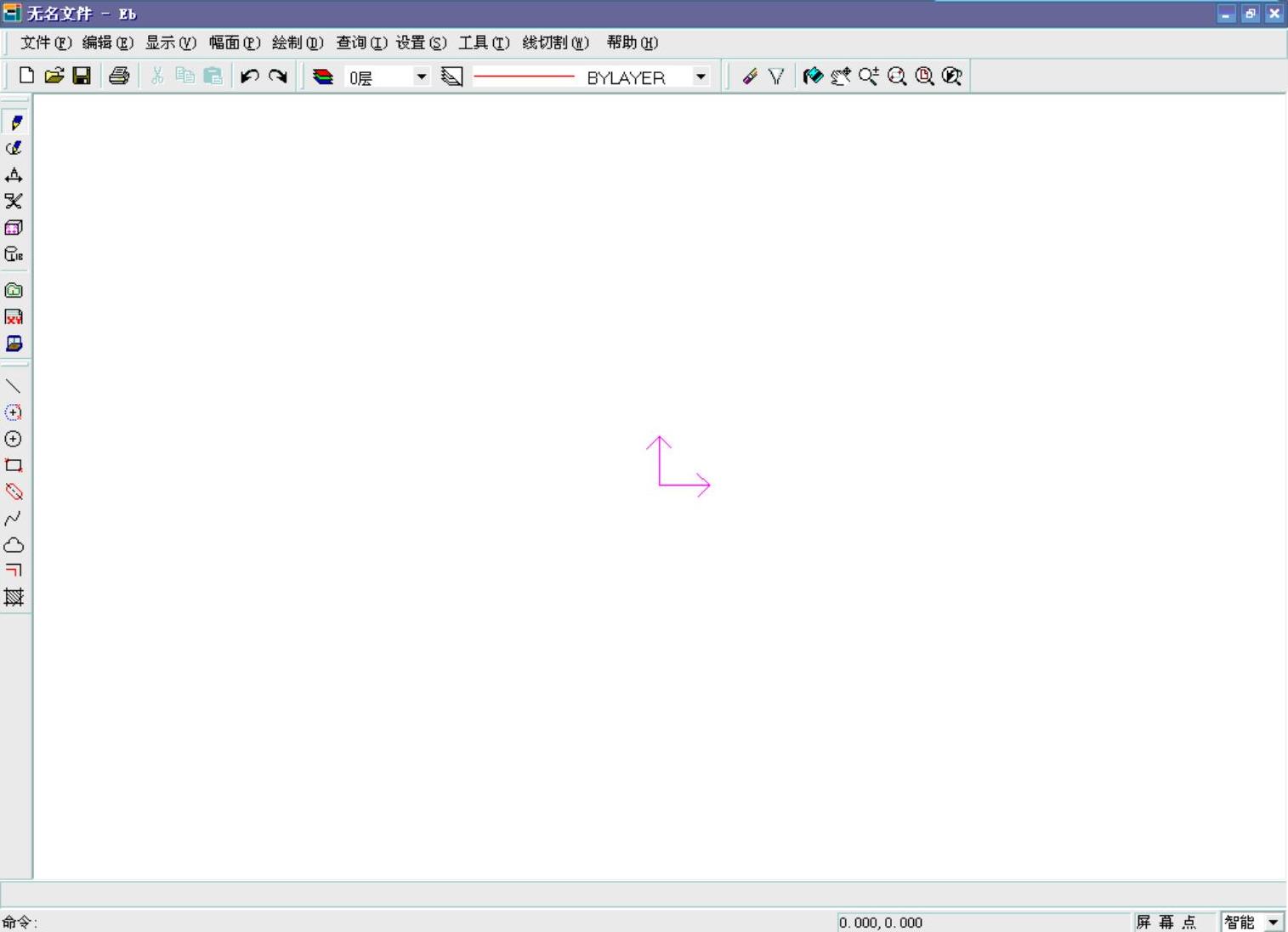Open the 工具(T) menu
The height and width of the screenshot is (932, 1288).
point(484,43)
